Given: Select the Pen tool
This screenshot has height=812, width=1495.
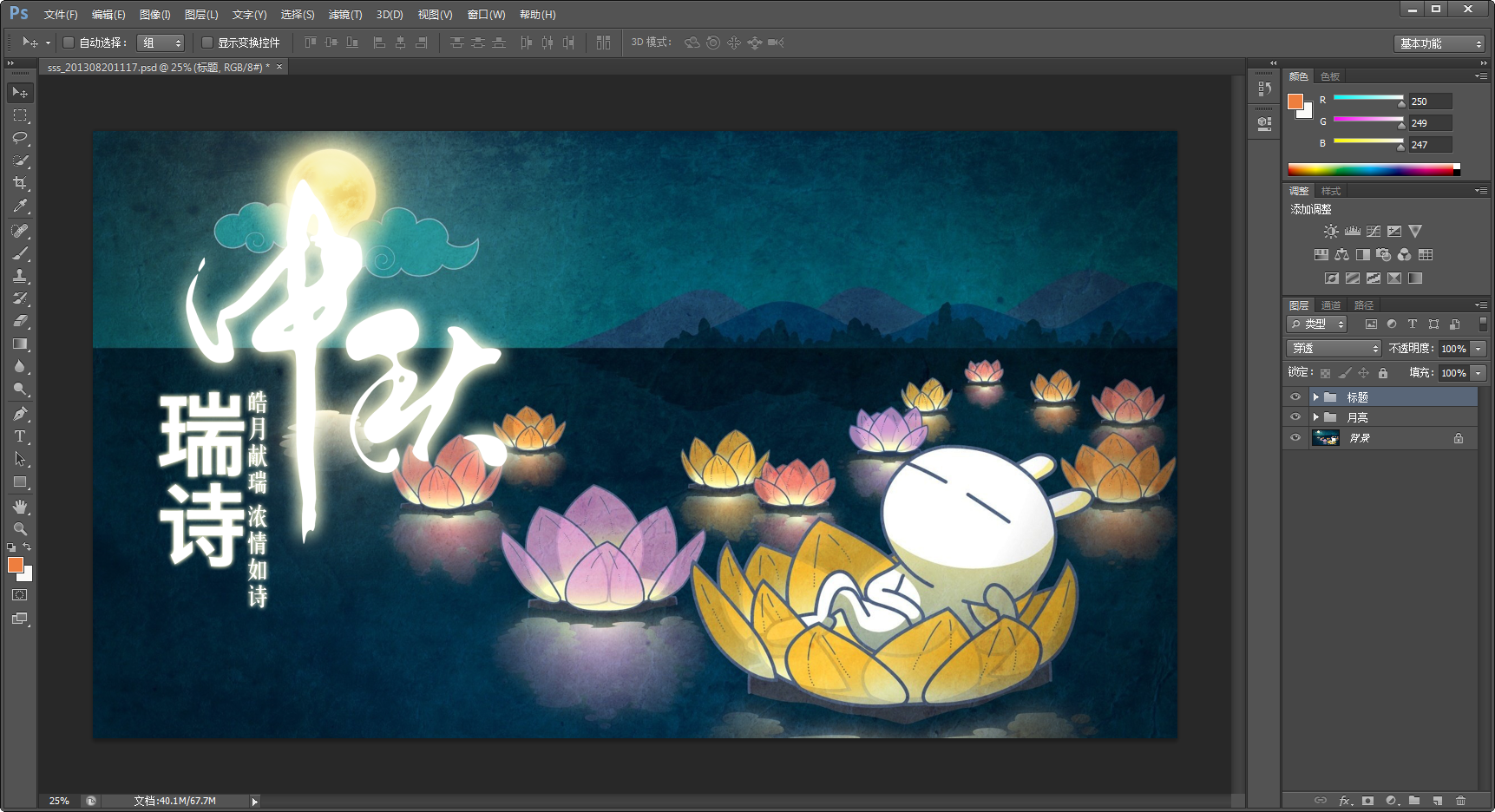Looking at the screenshot, I should tap(20, 414).
